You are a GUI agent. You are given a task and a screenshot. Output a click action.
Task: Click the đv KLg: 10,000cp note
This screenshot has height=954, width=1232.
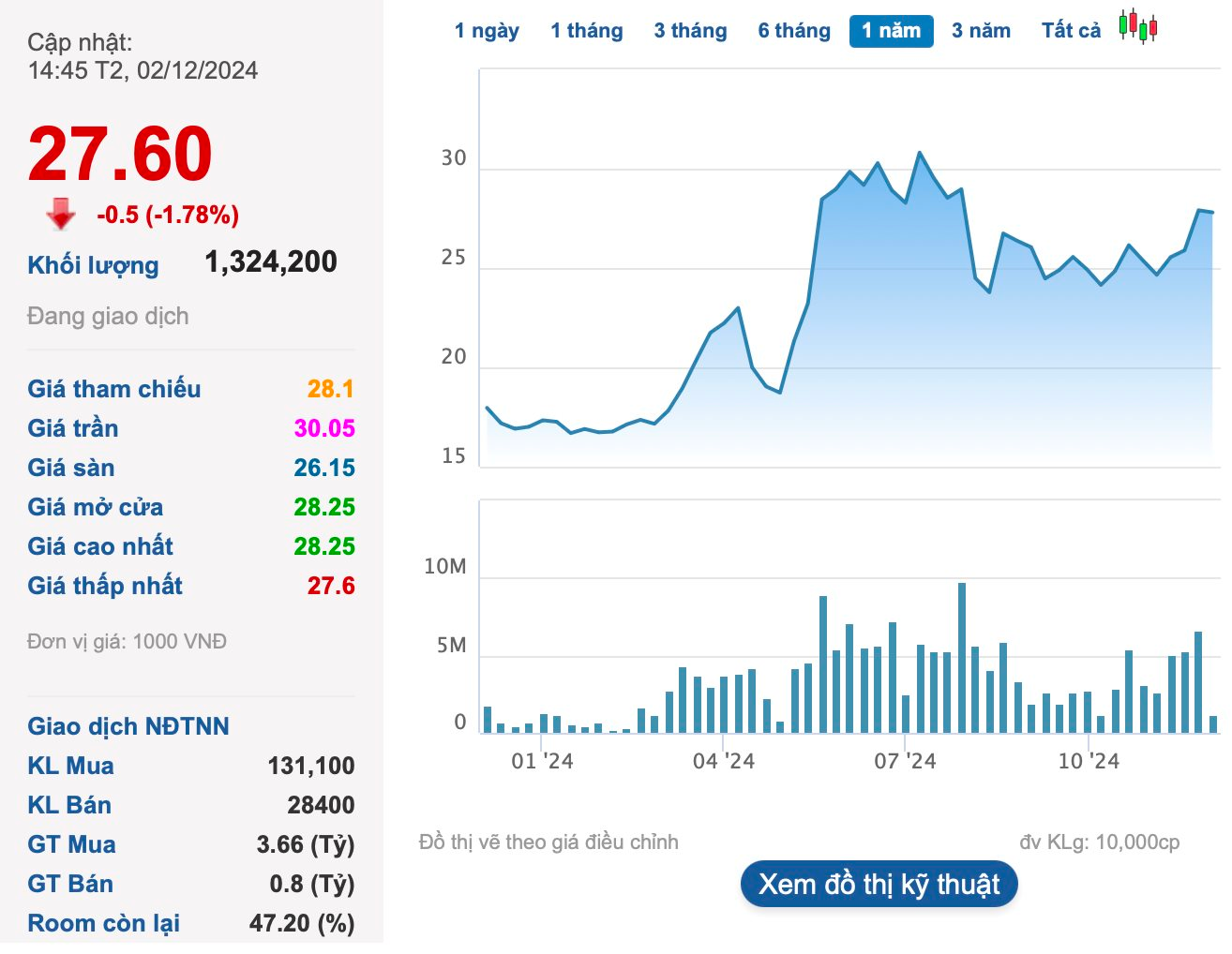click(1100, 842)
